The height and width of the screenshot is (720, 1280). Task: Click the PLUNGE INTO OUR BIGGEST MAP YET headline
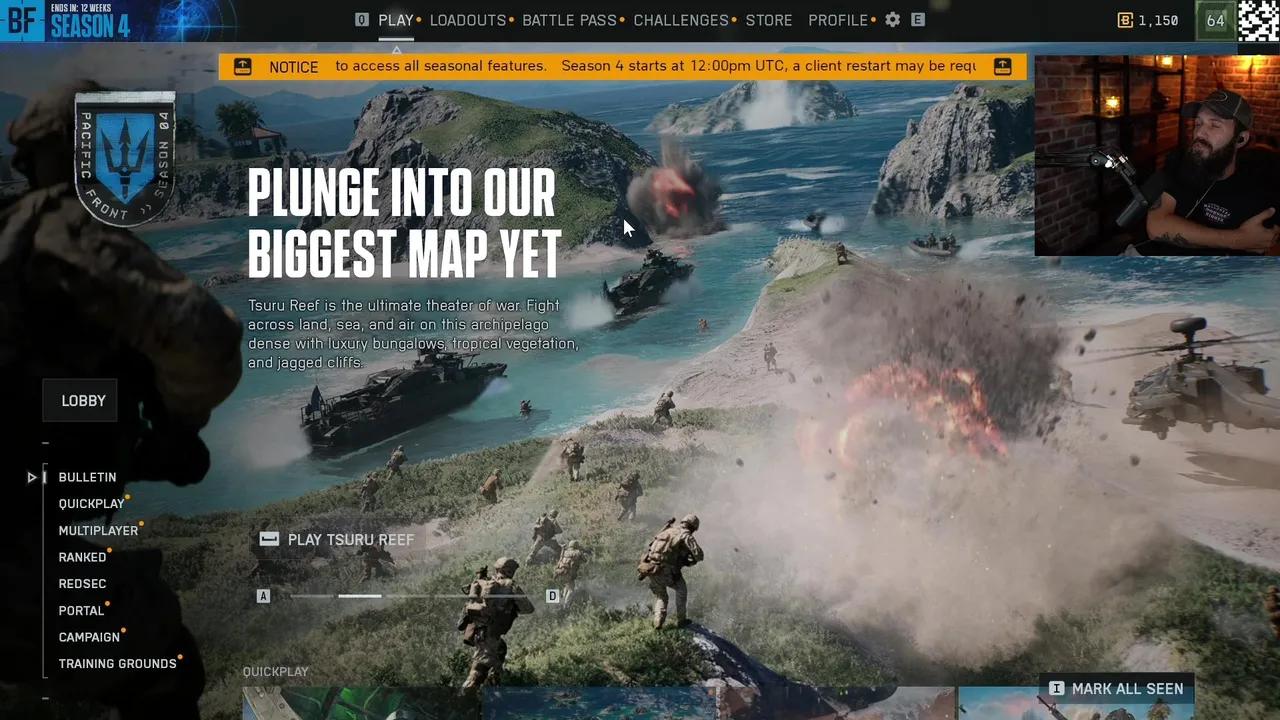click(404, 224)
